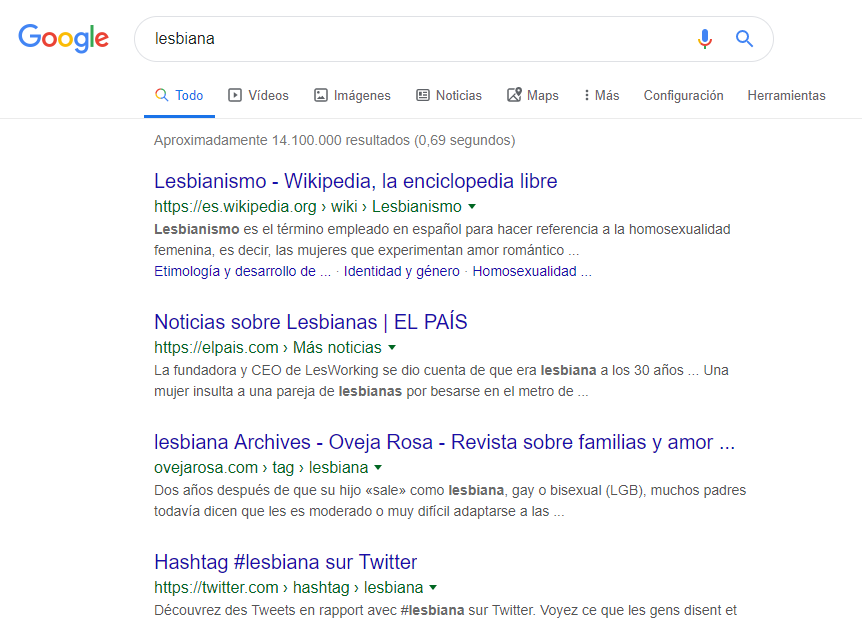Expand dropdown arrow next to Wikipedia URL
Screen dimensions: 862x618
pyautogui.click(x=472, y=207)
